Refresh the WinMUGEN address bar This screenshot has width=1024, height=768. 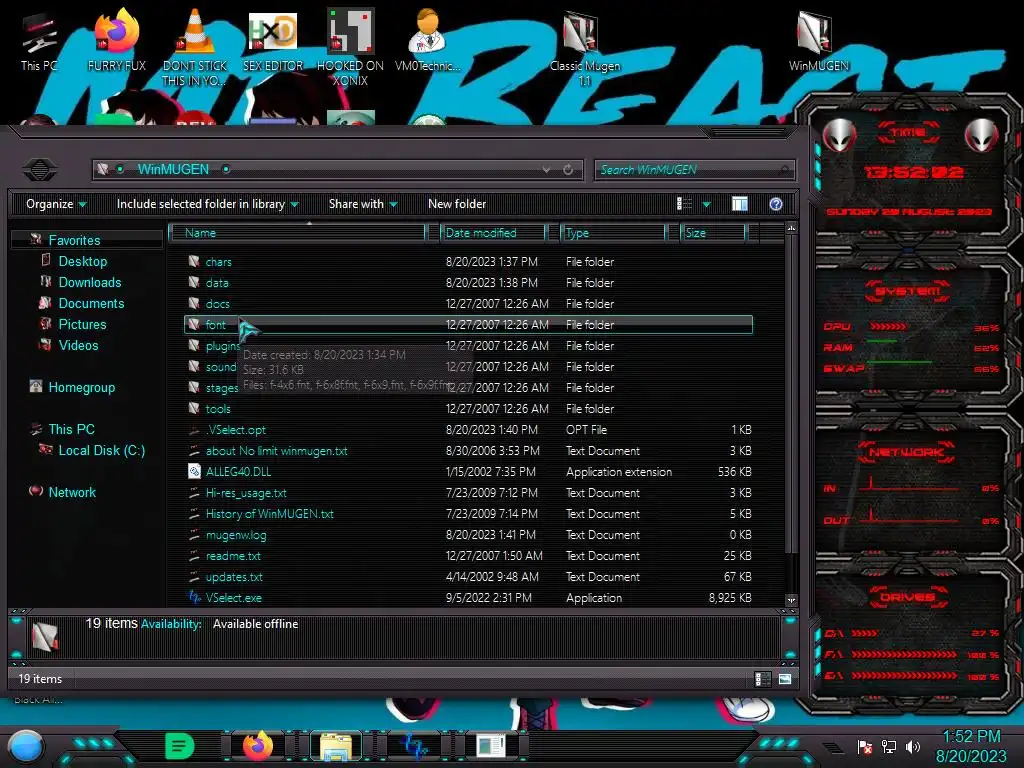(x=568, y=170)
